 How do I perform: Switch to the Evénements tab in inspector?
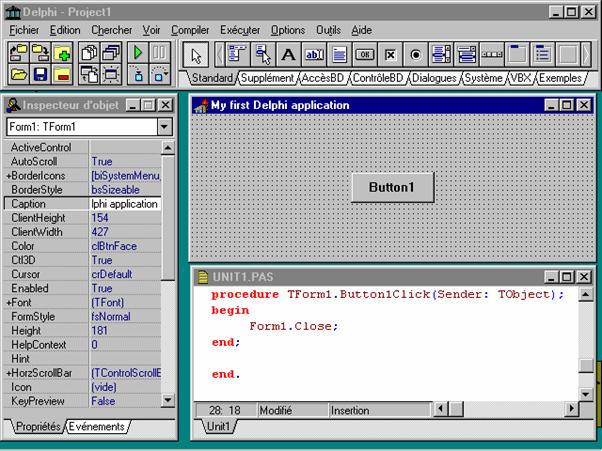pyautogui.click(x=97, y=427)
